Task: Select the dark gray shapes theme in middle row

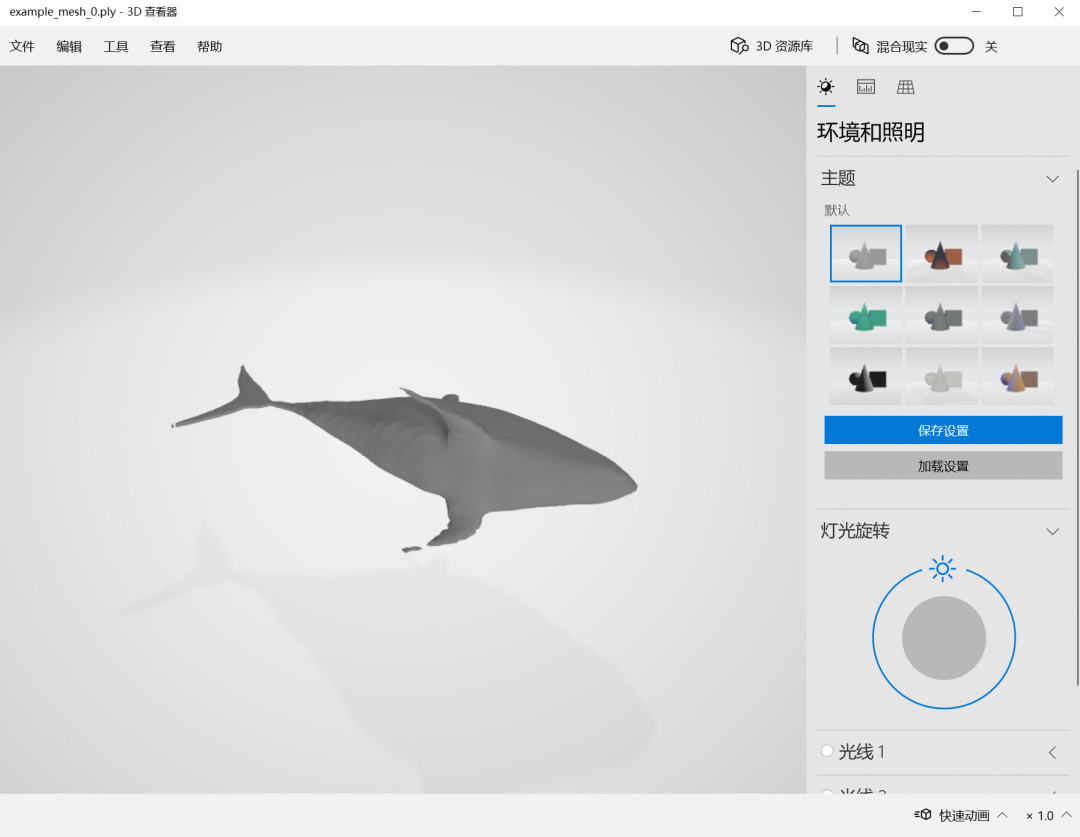Action: click(x=942, y=315)
